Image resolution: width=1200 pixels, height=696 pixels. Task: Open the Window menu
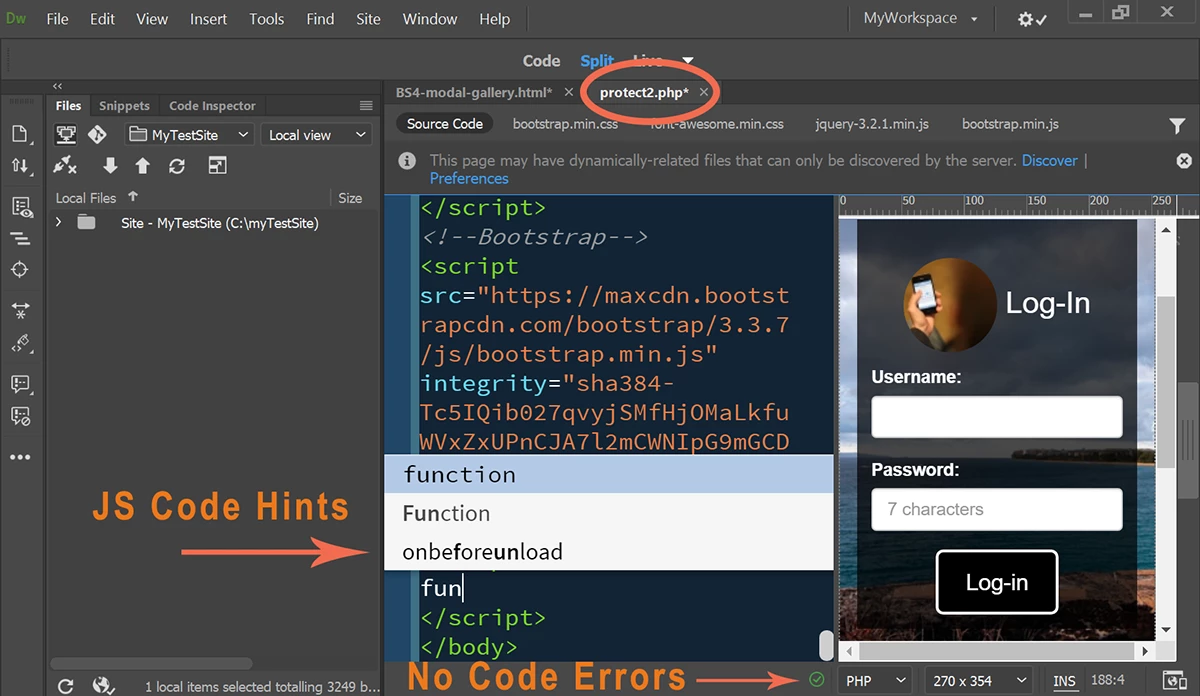430,19
